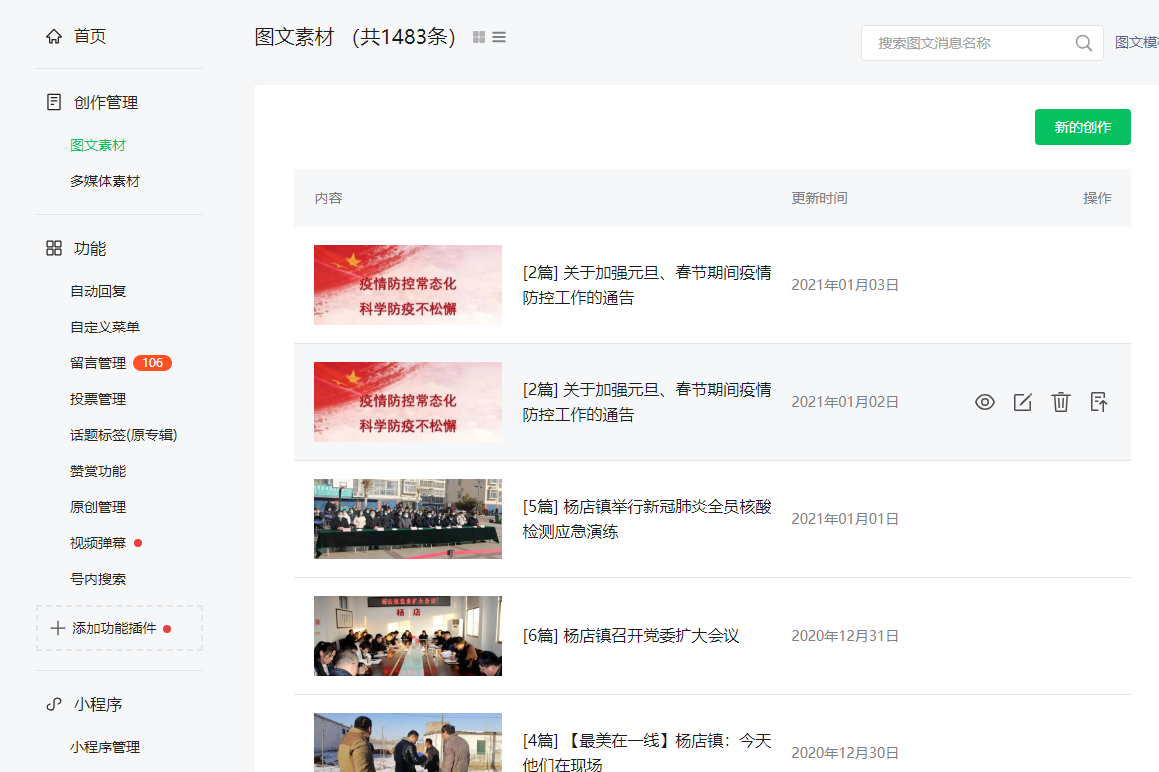Click the 小程序 link icon

click(x=54, y=704)
